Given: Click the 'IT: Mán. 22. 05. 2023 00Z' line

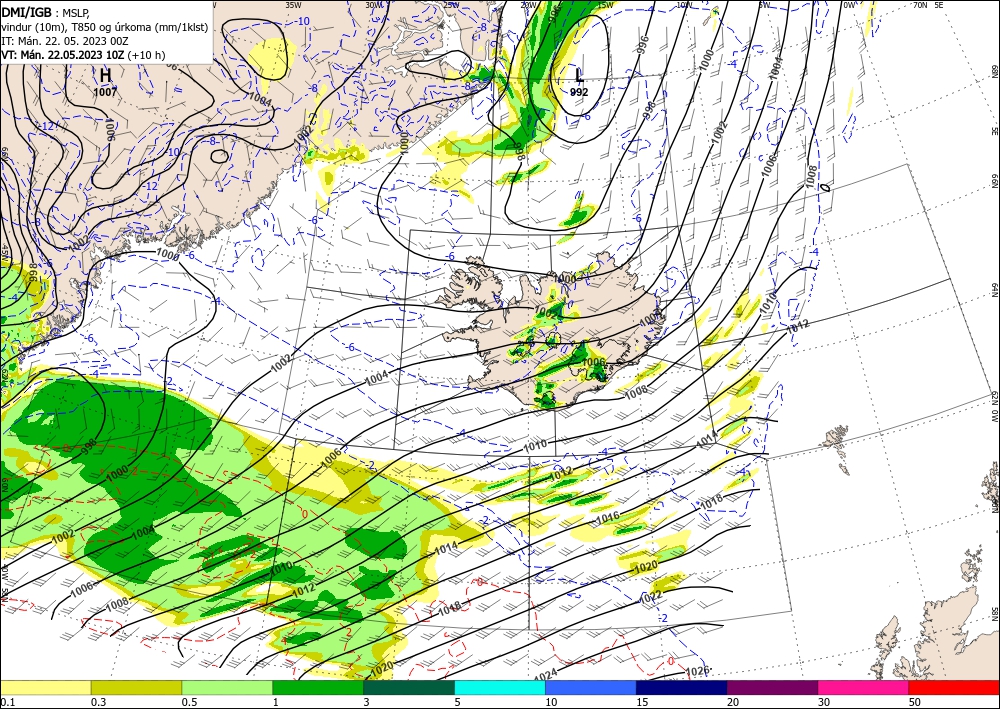Looking at the screenshot, I should 65,41.
